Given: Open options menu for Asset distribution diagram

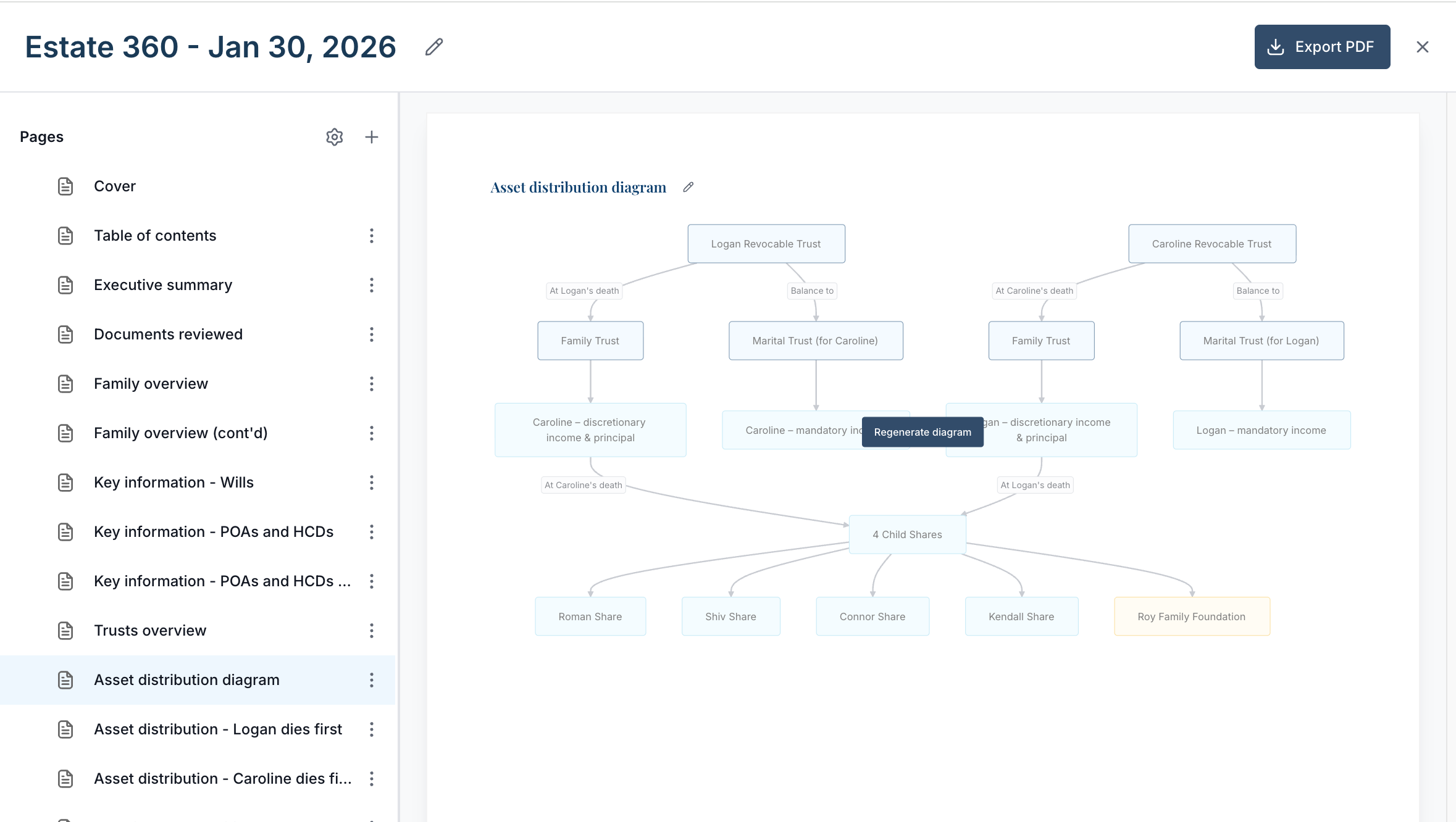Looking at the screenshot, I should coord(371,680).
